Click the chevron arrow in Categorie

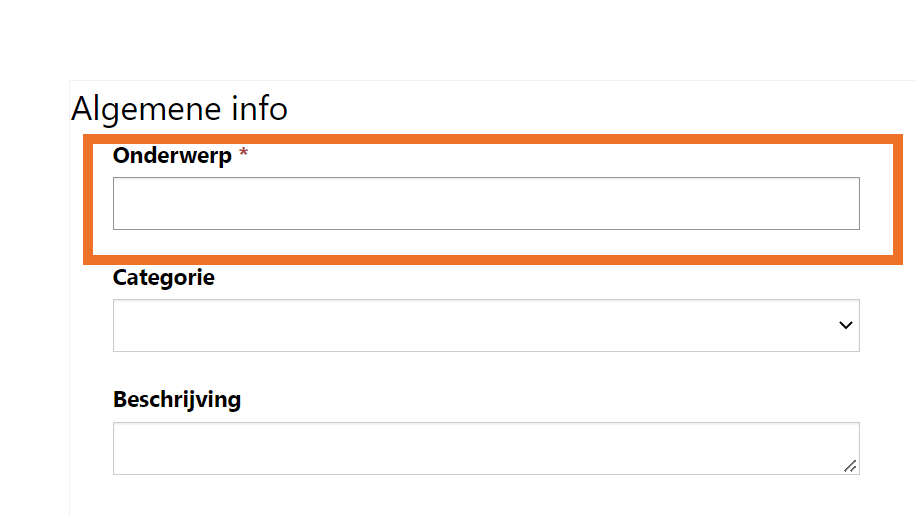[x=845, y=326]
